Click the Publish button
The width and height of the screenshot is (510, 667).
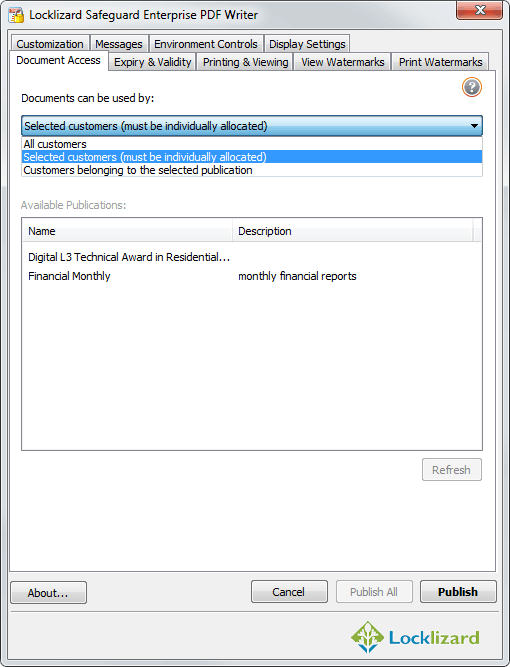pyautogui.click(x=458, y=592)
